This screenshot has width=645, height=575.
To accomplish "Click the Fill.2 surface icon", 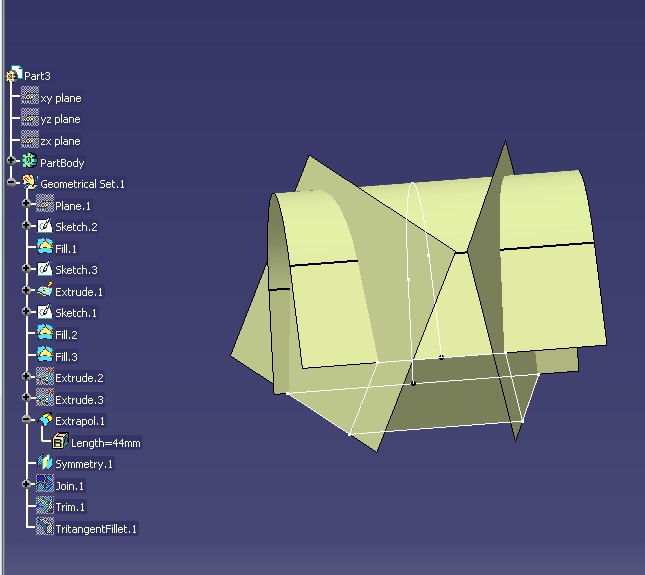I will [x=45, y=333].
